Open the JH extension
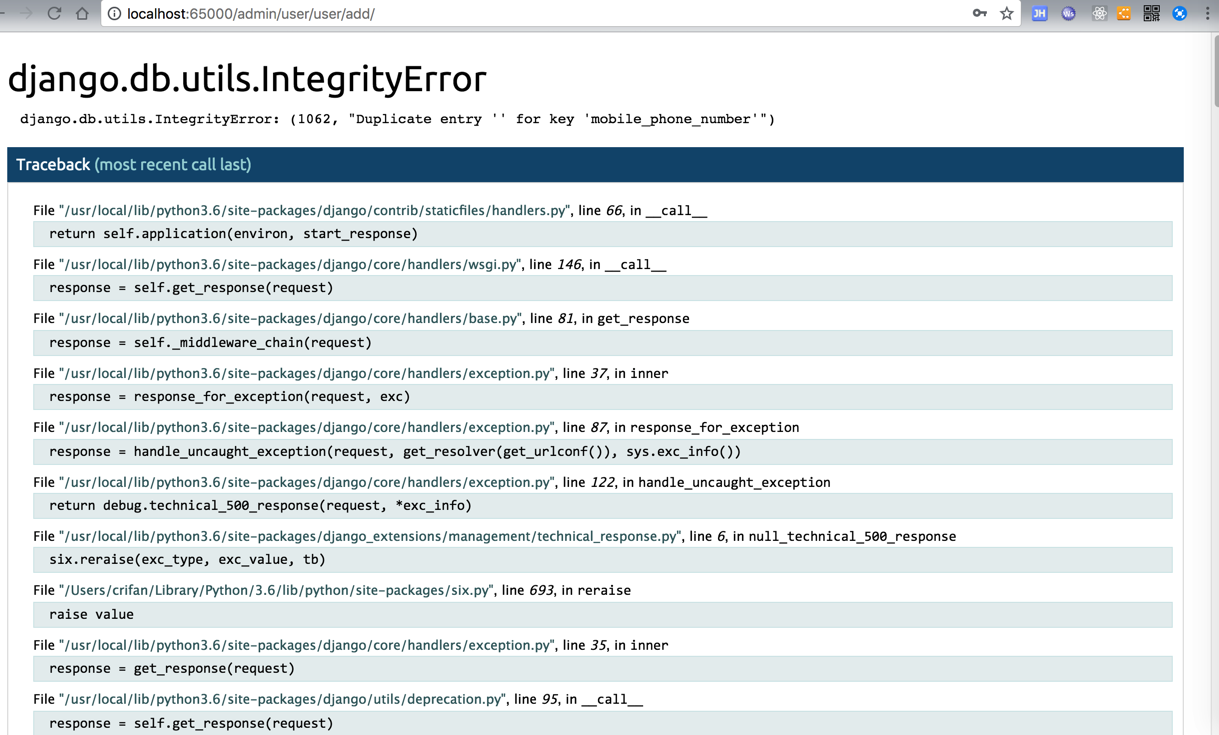1219x735 pixels. pos(1040,13)
